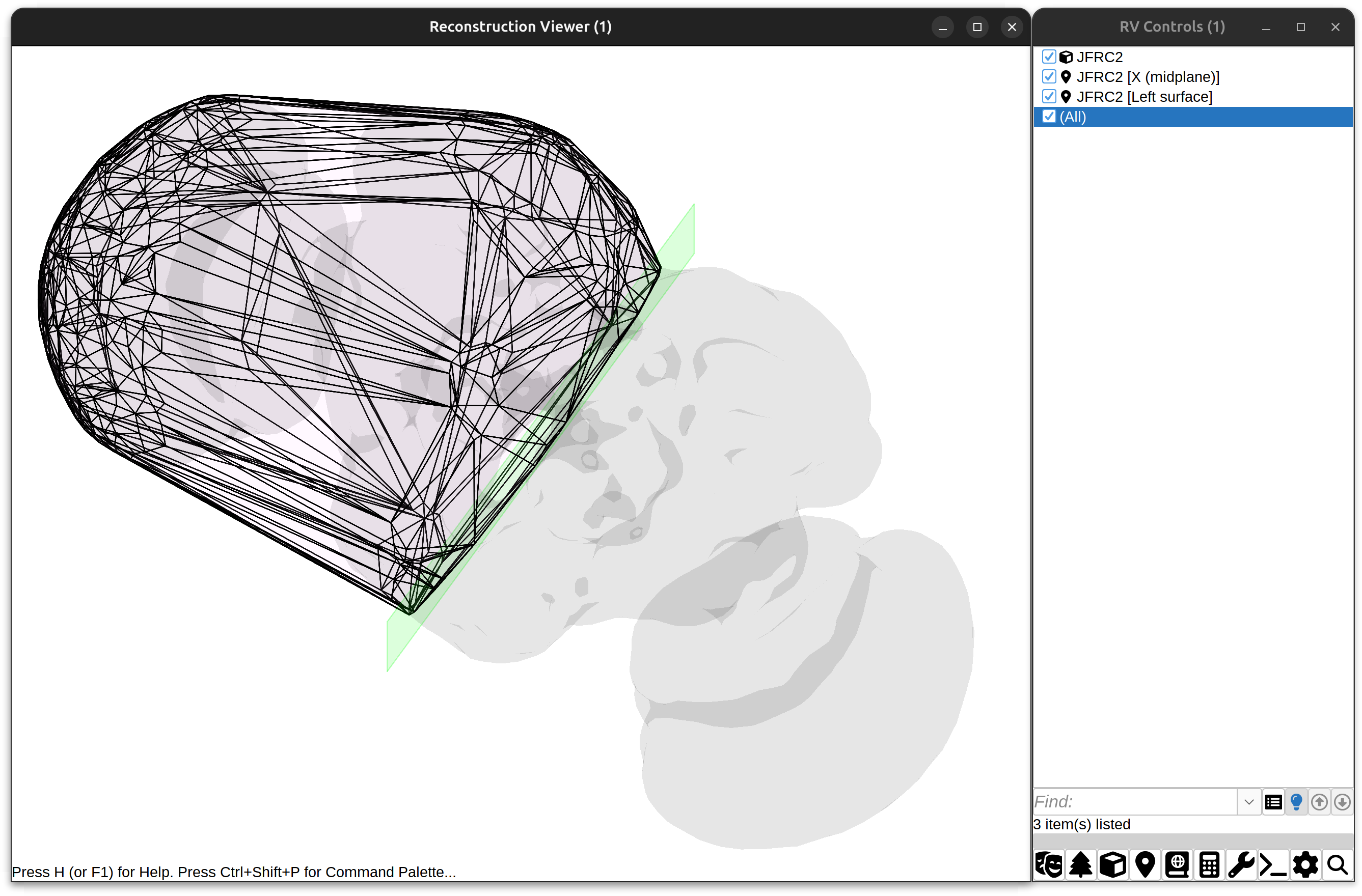Uncheck the JFRC2 mesh checkbox
The height and width of the screenshot is (896, 1362).
pos(1049,57)
